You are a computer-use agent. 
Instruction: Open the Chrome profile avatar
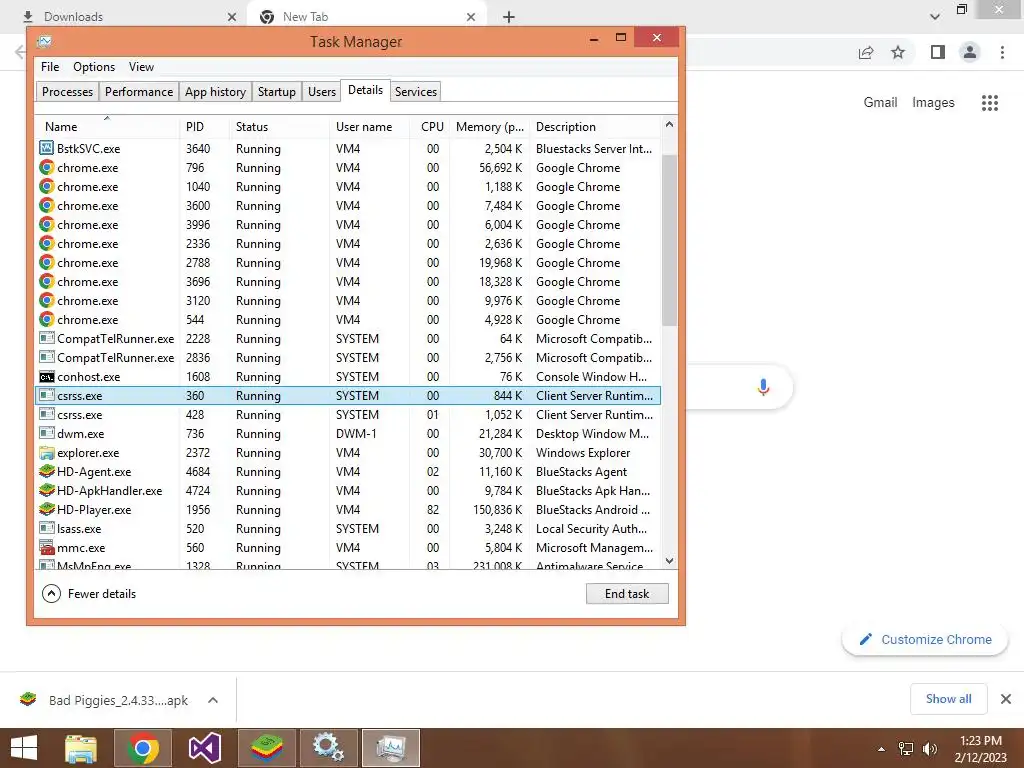coord(970,52)
